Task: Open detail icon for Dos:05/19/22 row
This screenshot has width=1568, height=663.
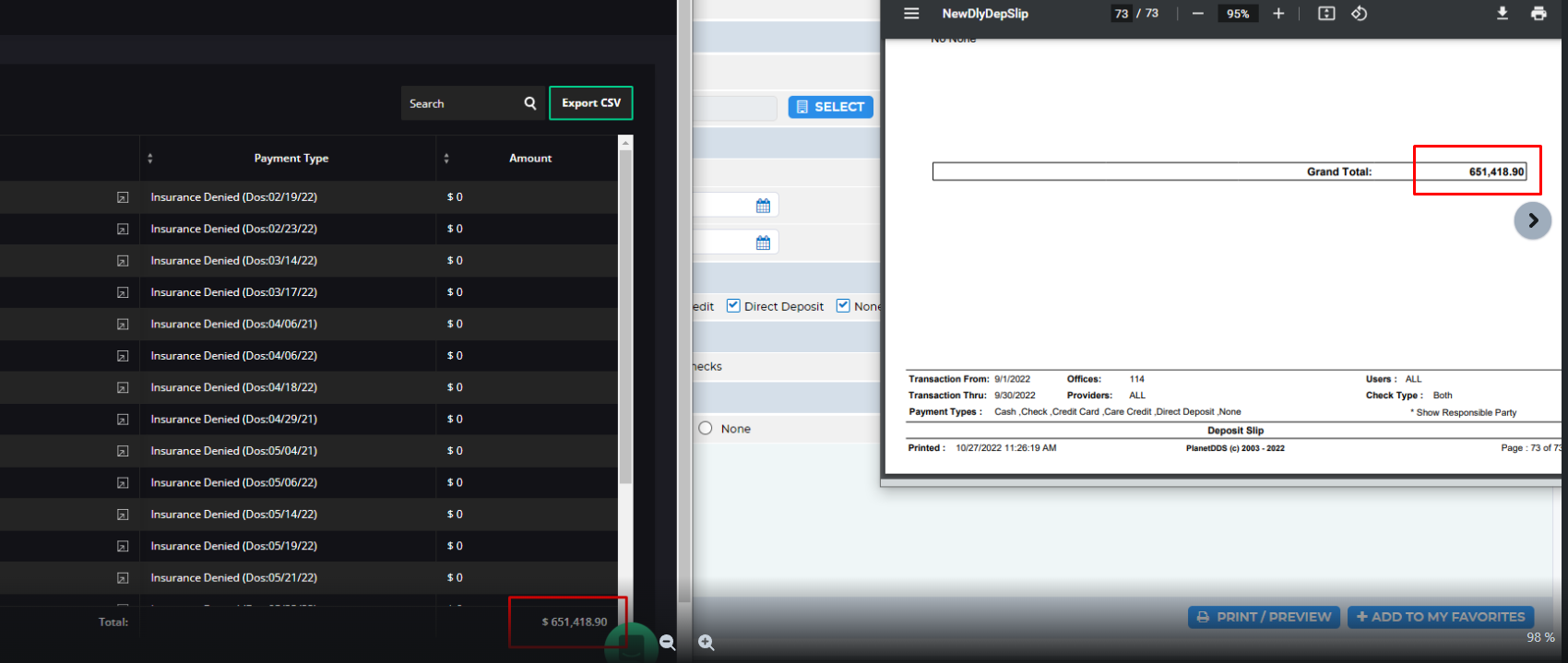Action: pos(123,547)
